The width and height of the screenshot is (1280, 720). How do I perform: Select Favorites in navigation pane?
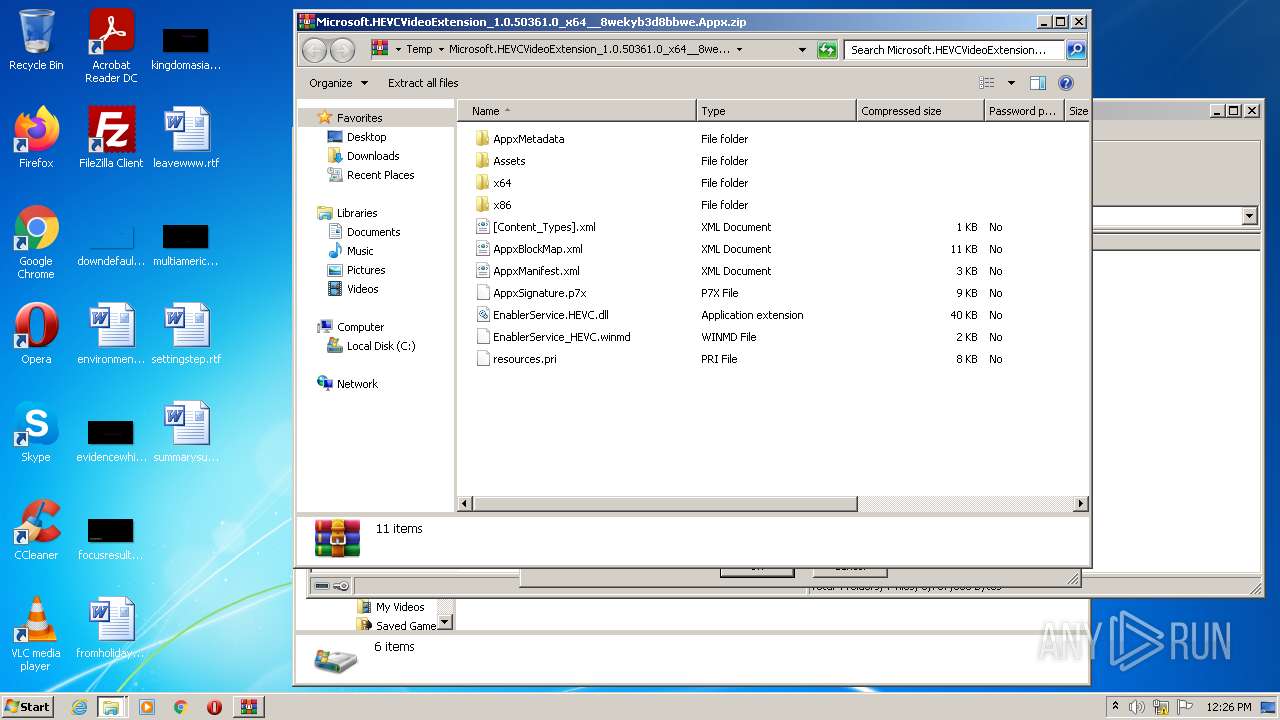pyautogui.click(x=359, y=118)
